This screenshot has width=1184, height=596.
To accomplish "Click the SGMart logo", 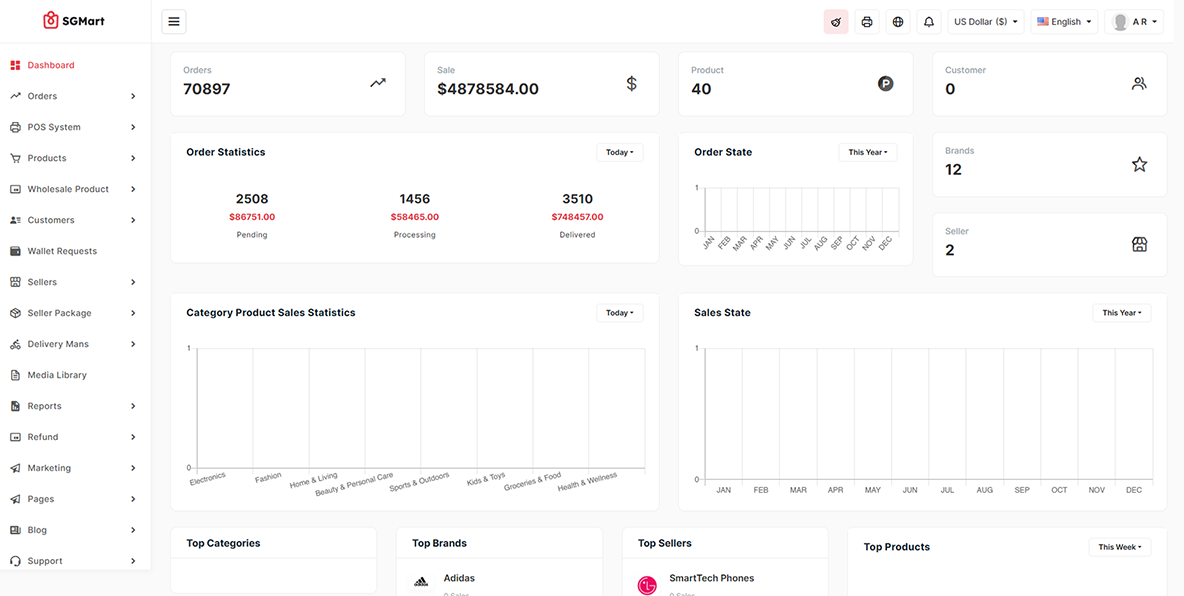I will point(74,21).
